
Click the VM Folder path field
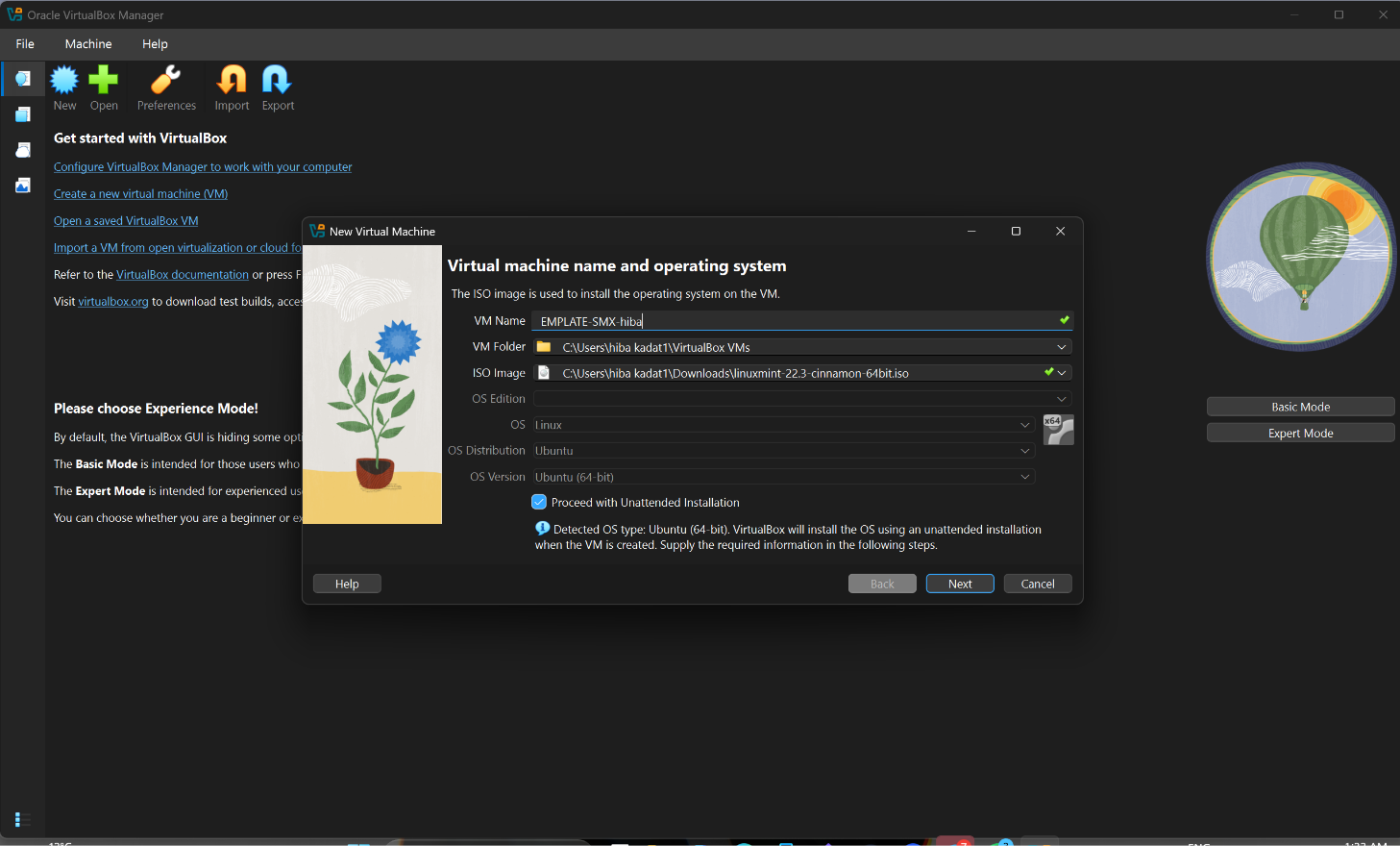(x=802, y=347)
